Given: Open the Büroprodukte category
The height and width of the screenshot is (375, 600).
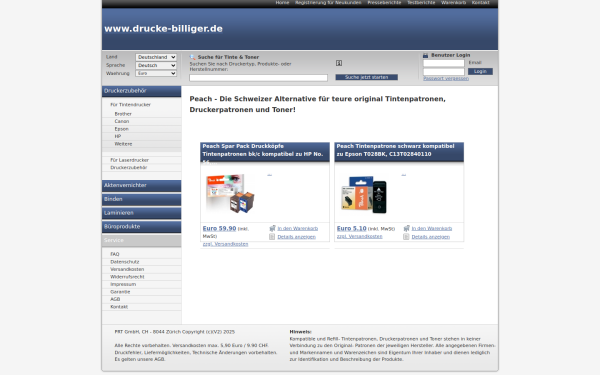Looking at the screenshot, I should (142, 227).
